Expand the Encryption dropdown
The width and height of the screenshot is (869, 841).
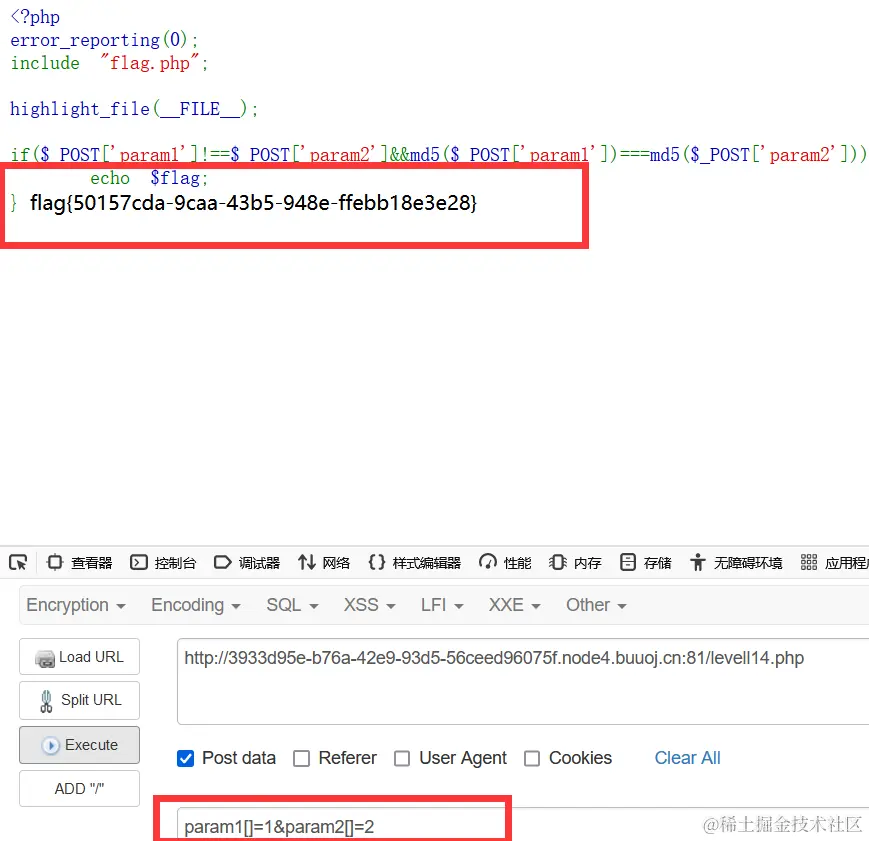[76, 605]
